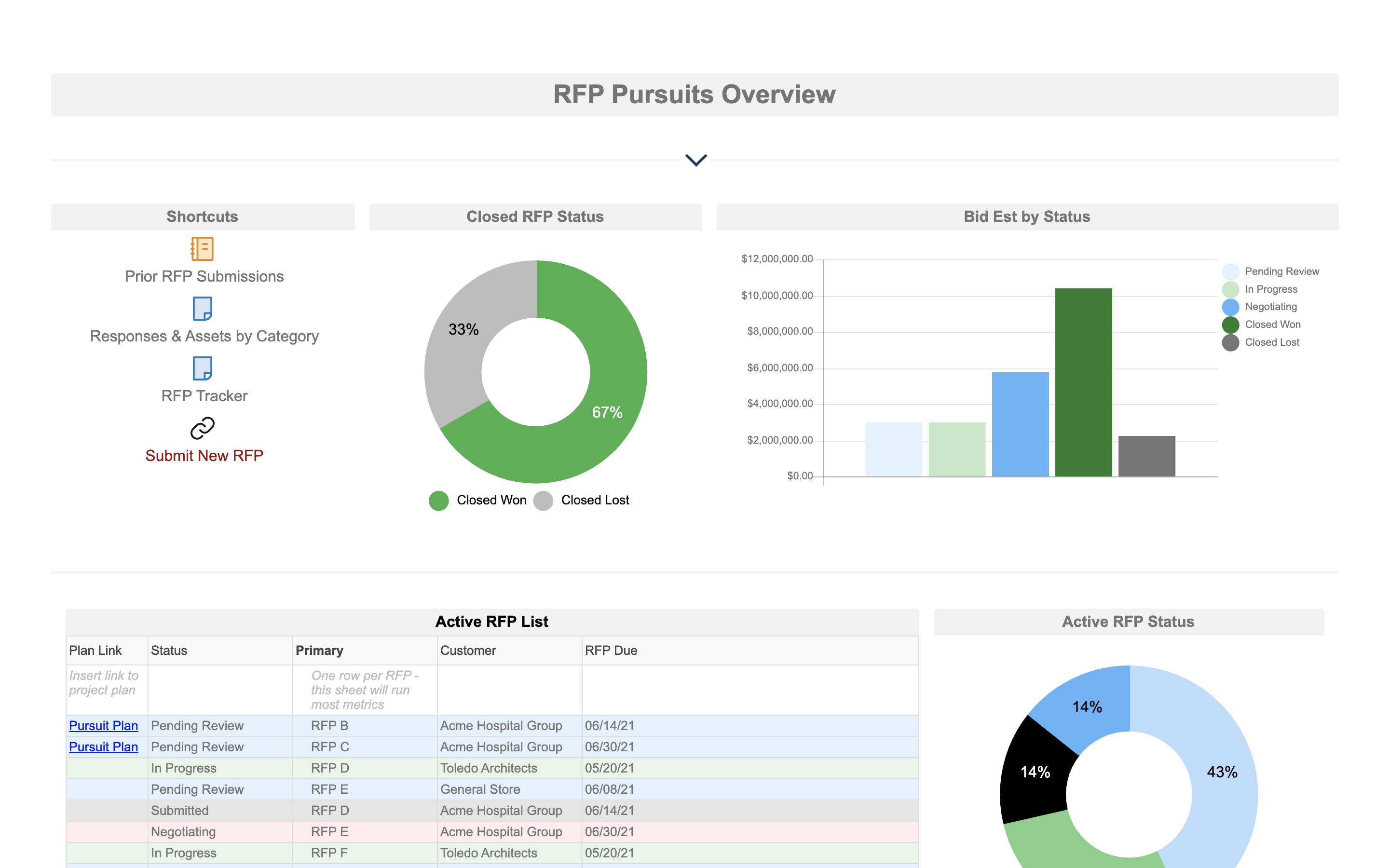Click the Primary column header
The image size is (1389, 868).
coord(319,651)
